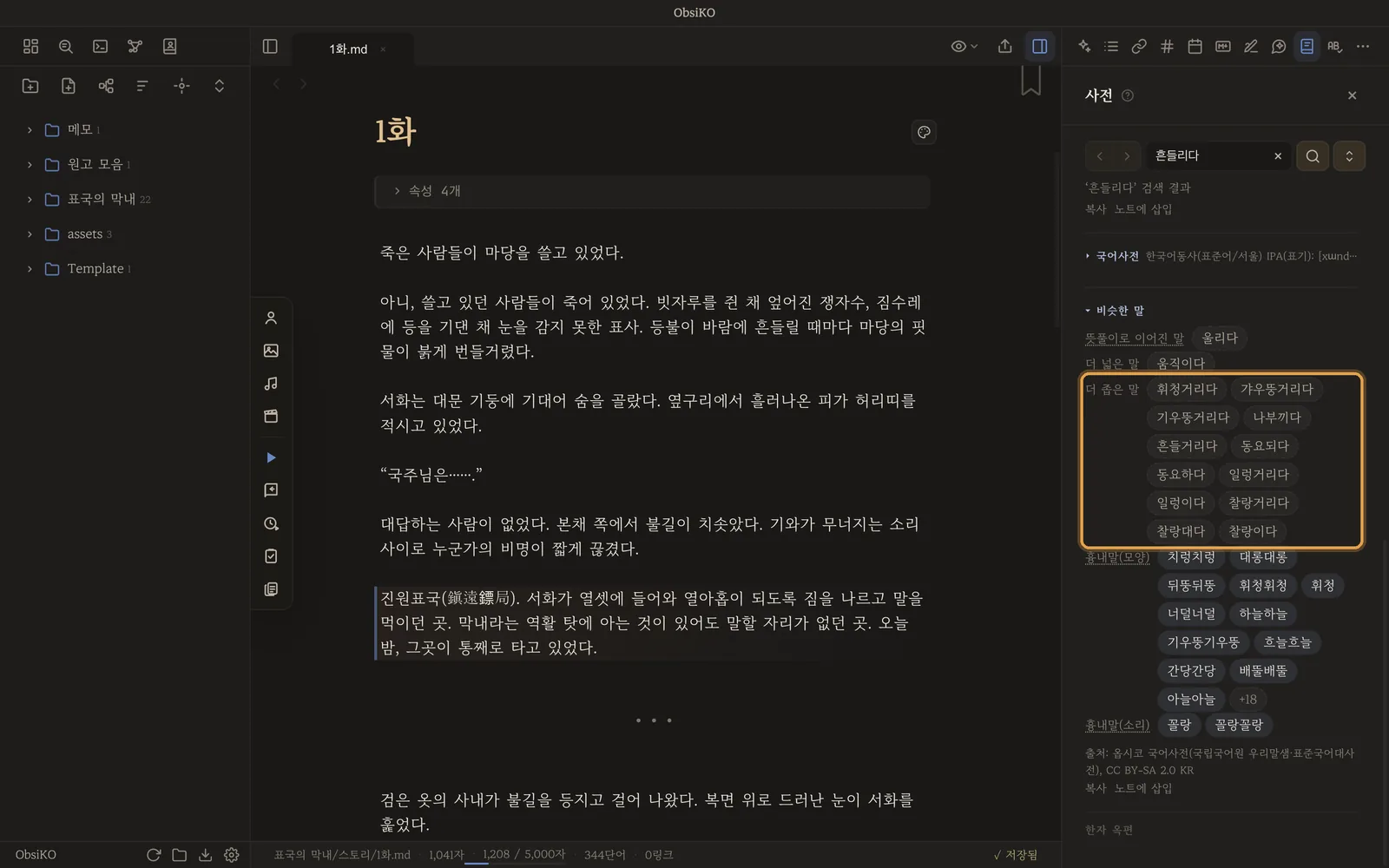Clear the dictionary search field
1389x868 pixels.
[1278, 156]
